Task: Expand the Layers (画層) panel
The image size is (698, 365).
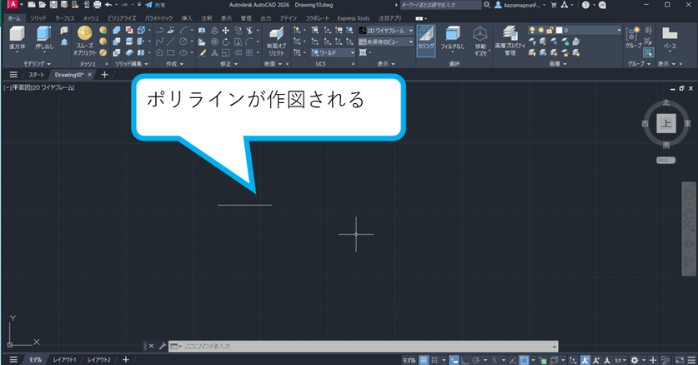Action: (557, 64)
